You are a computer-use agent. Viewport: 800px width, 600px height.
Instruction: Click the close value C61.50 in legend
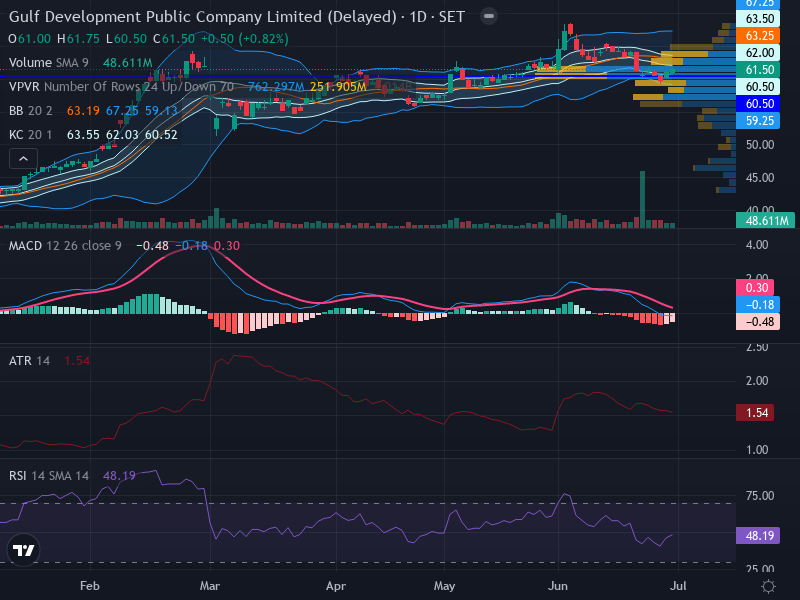174,39
